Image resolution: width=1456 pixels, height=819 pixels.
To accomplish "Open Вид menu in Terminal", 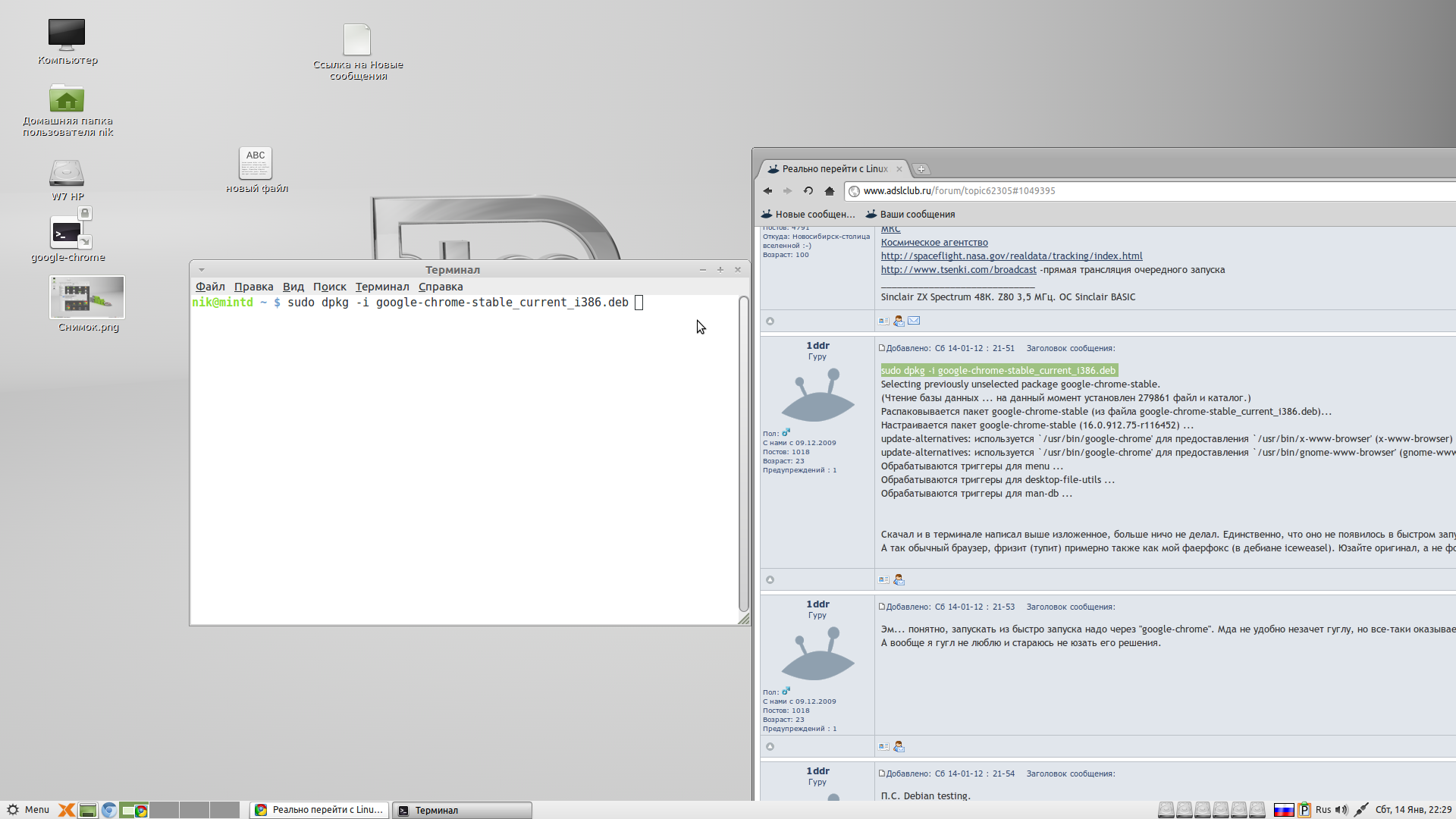I will coord(293,287).
